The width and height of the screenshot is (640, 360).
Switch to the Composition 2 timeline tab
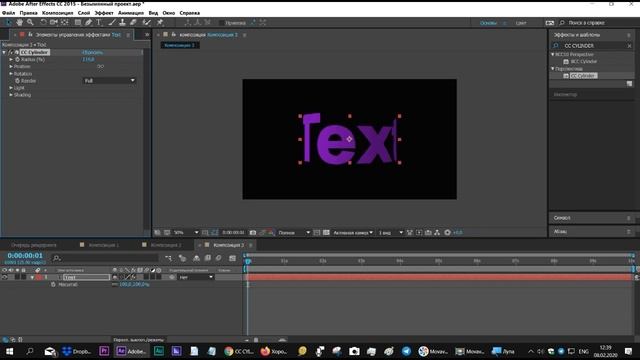pyautogui.click(x=166, y=245)
